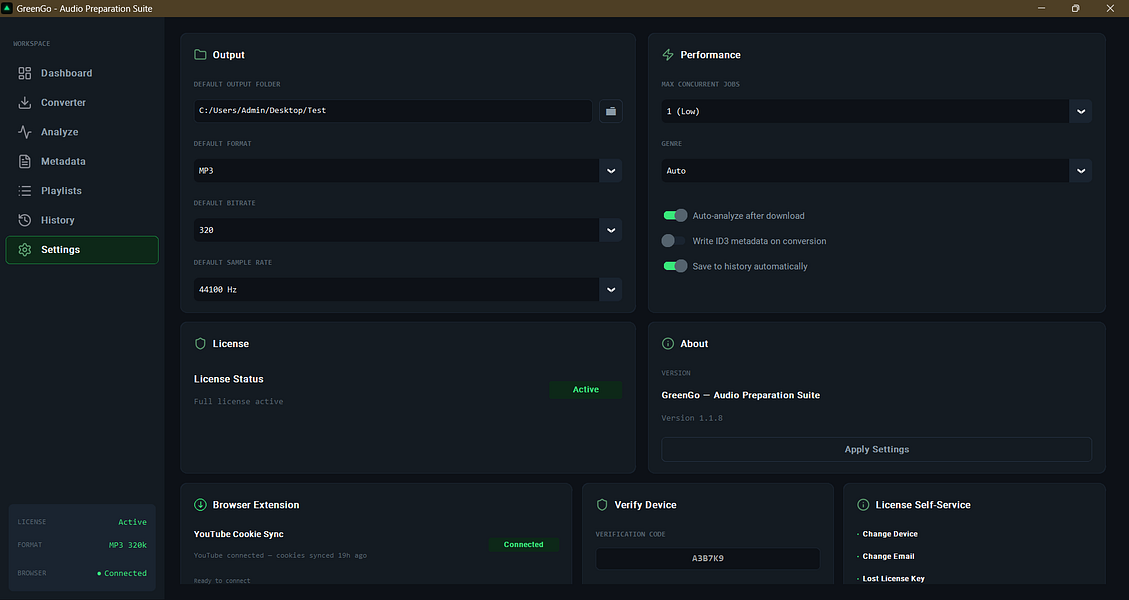Click the sidebar license "Active" value
Image resolution: width=1129 pixels, height=600 pixels.
[x=132, y=522]
